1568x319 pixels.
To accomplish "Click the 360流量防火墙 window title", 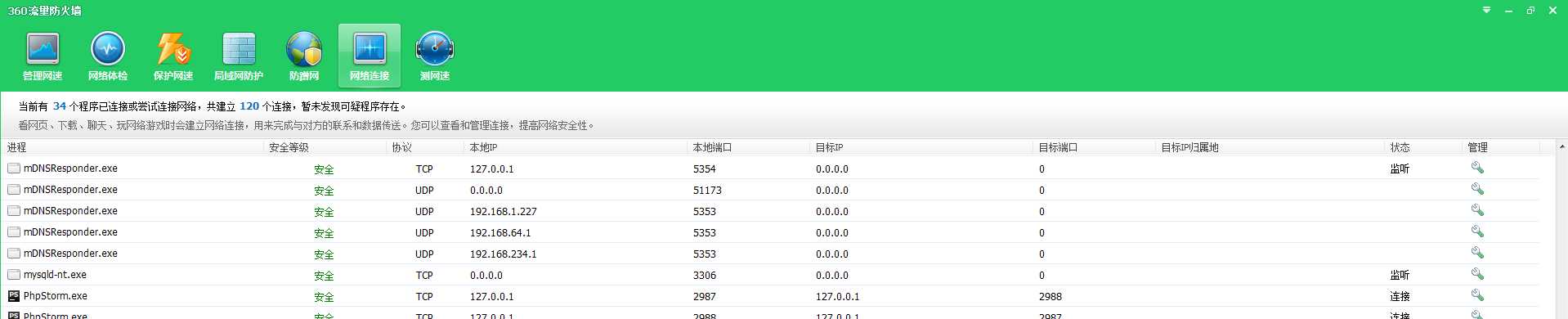I will coord(44,11).
